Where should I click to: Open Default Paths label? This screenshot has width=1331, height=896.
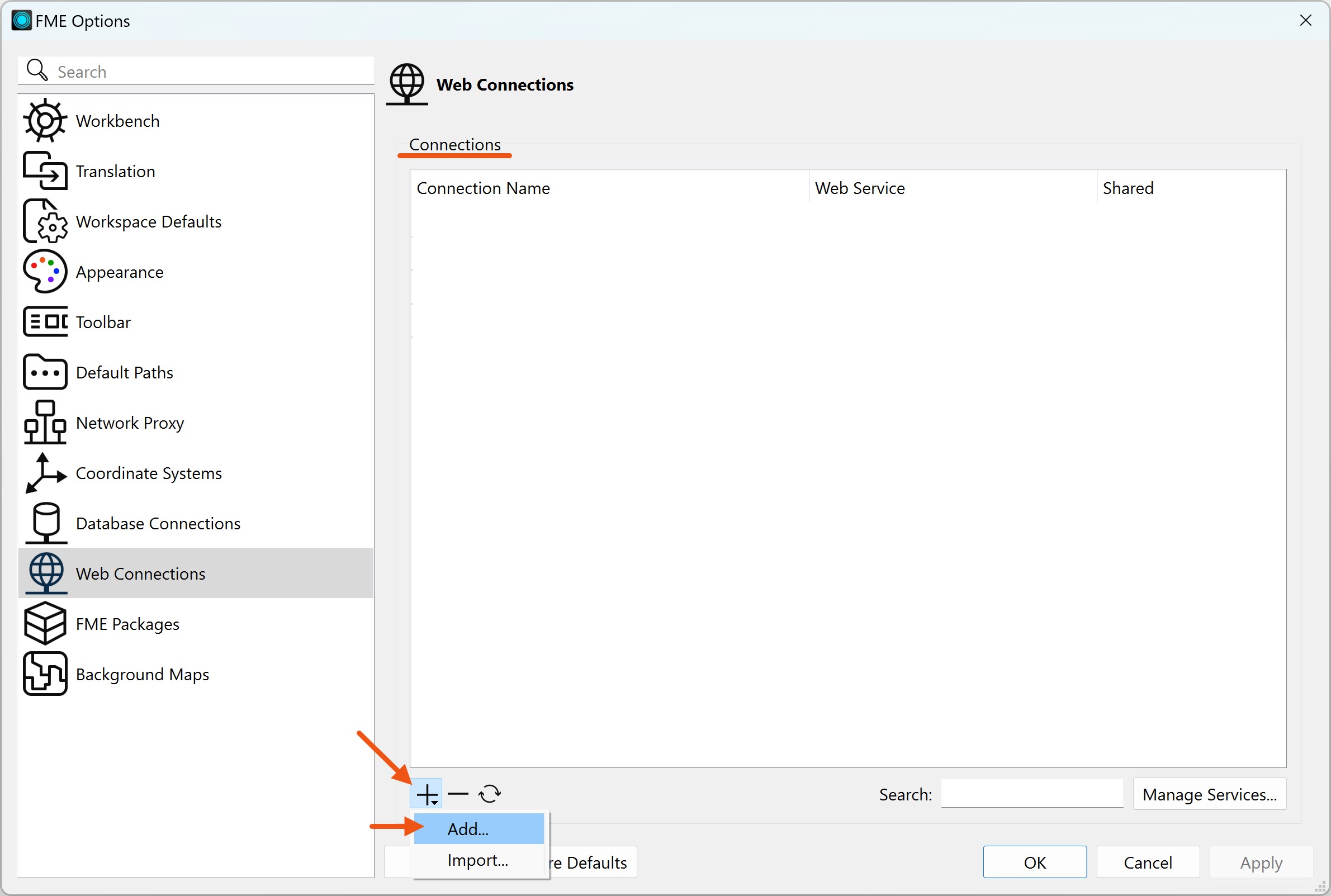click(x=125, y=373)
